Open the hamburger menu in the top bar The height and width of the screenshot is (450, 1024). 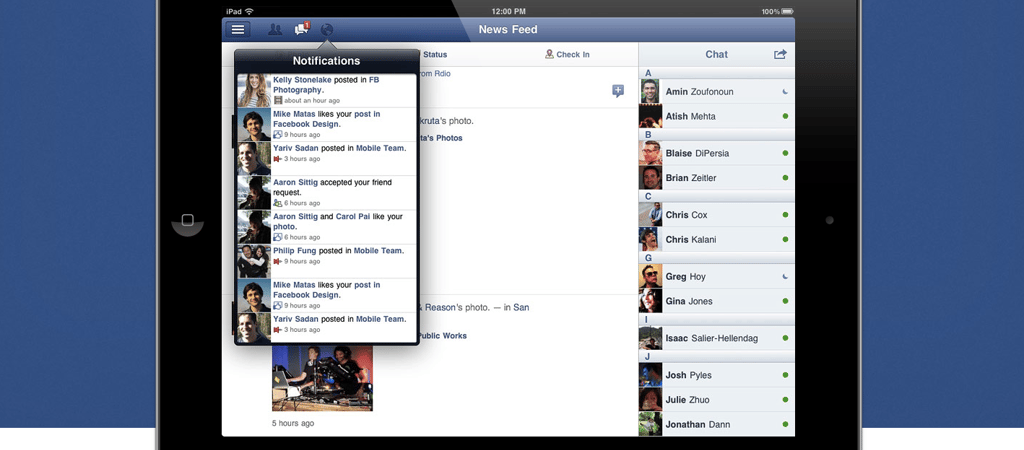click(238, 30)
